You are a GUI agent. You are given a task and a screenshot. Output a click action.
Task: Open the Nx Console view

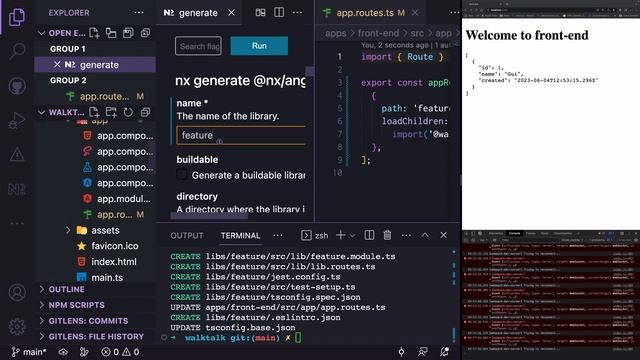point(17,189)
